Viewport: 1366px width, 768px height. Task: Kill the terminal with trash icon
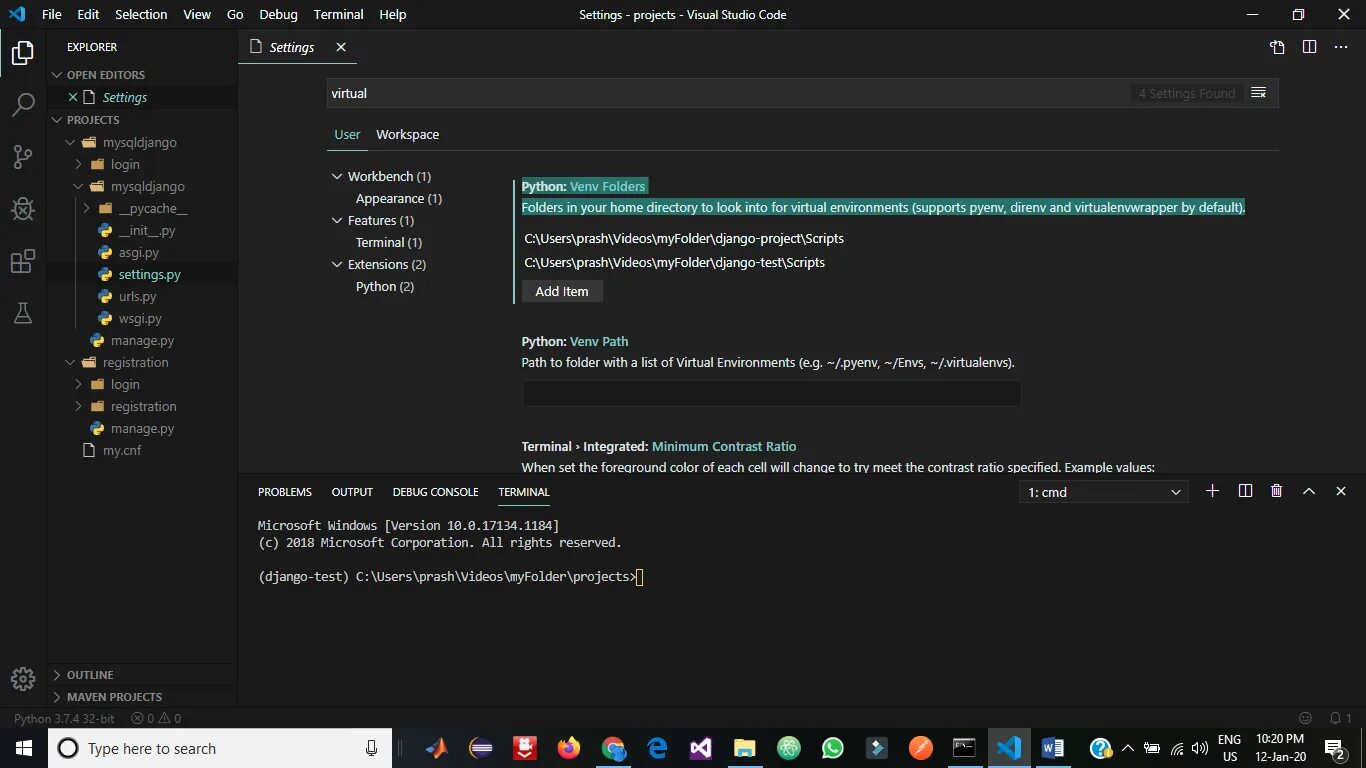[x=1276, y=491]
